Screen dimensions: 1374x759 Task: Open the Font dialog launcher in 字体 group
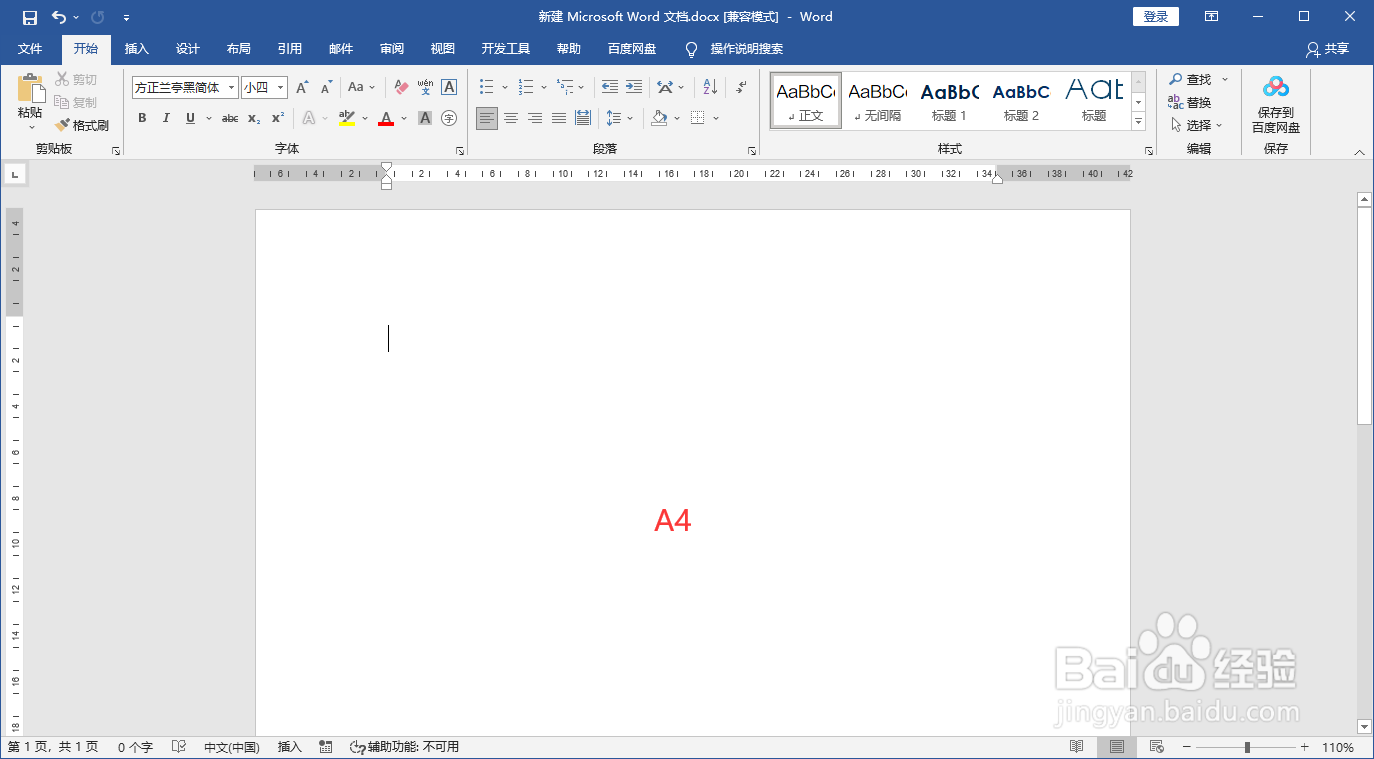coord(460,150)
